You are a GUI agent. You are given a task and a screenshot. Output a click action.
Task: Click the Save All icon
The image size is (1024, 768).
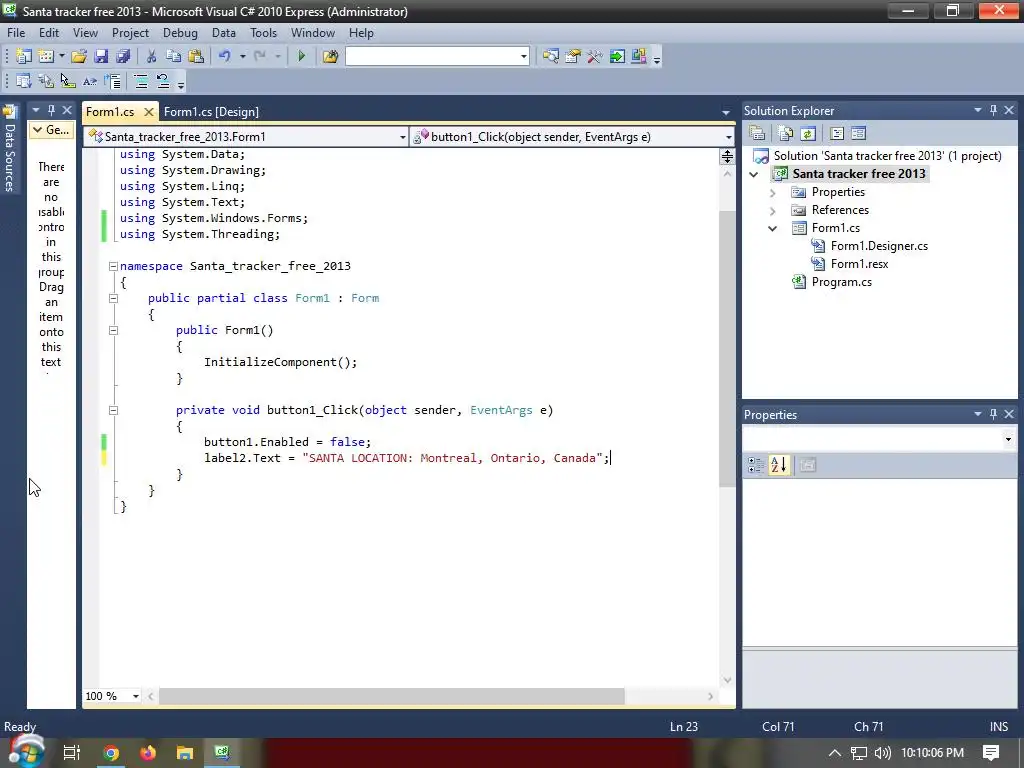123,57
